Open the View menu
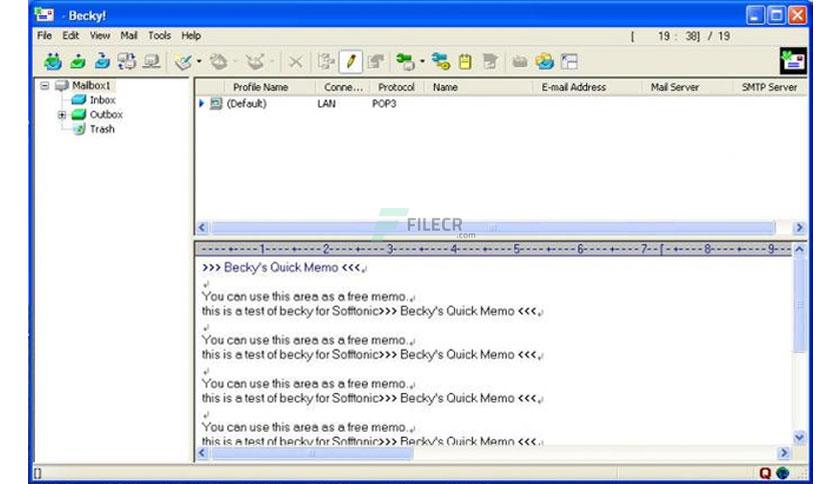836x484 pixels. coord(100,36)
